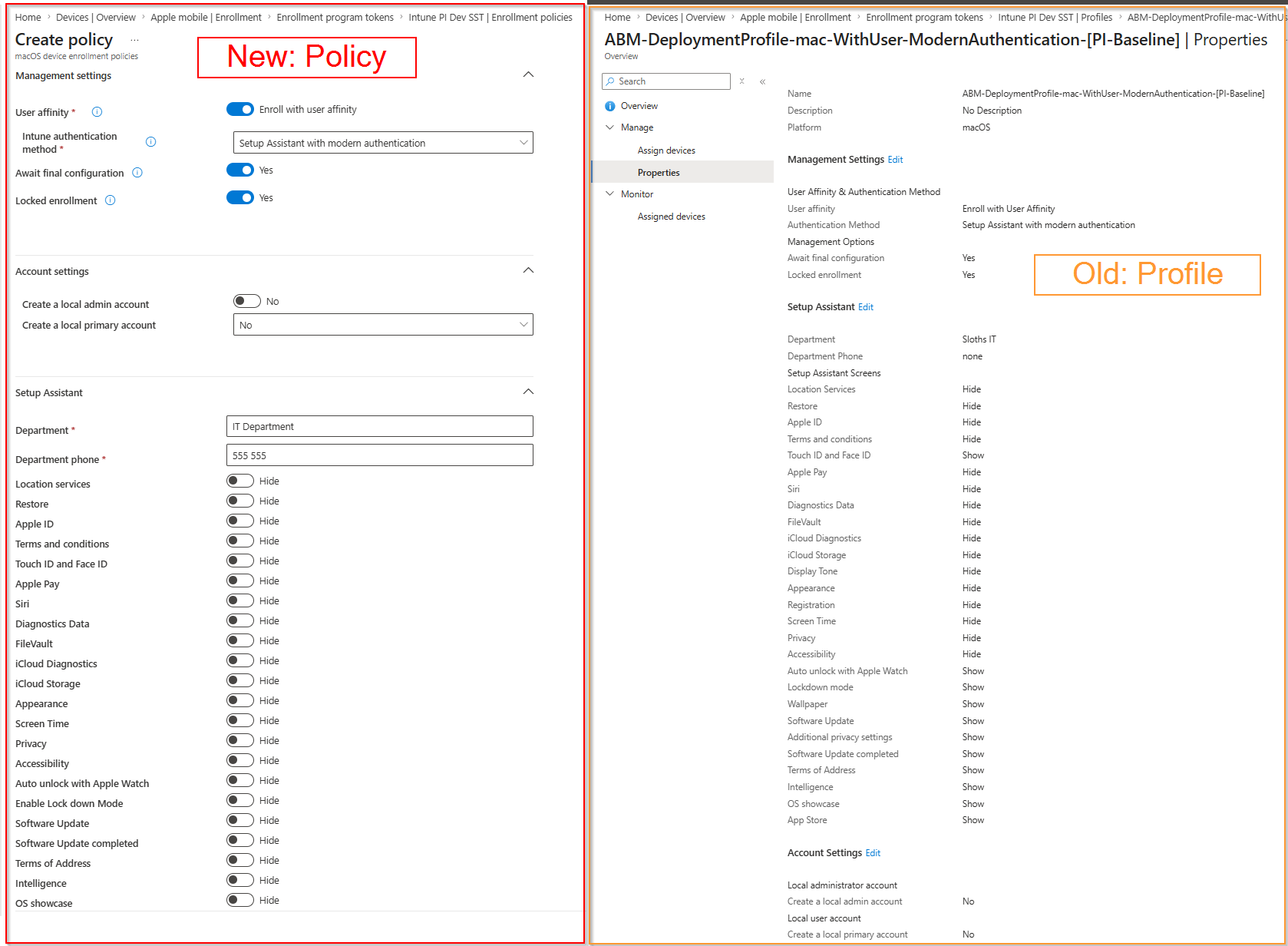Image resolution: width=1288 pixels, height=946 pixels.
Task: Toggle Enable Lock down Mode switch
Action: click(x=240, y=800)
